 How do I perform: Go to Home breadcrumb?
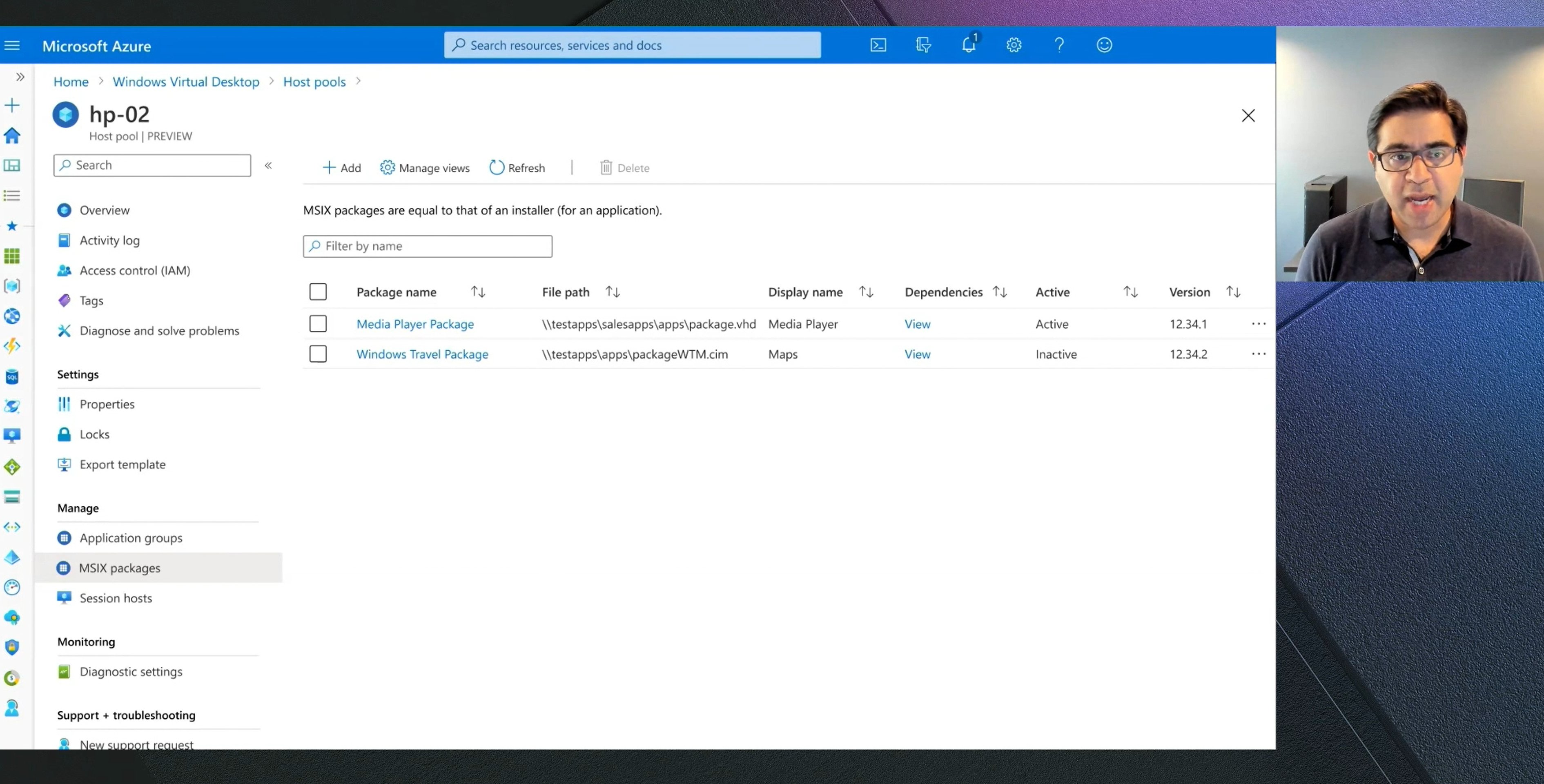71,82
